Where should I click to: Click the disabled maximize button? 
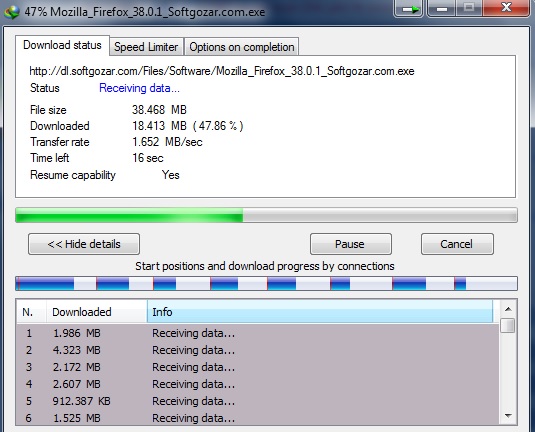(469, 8)
